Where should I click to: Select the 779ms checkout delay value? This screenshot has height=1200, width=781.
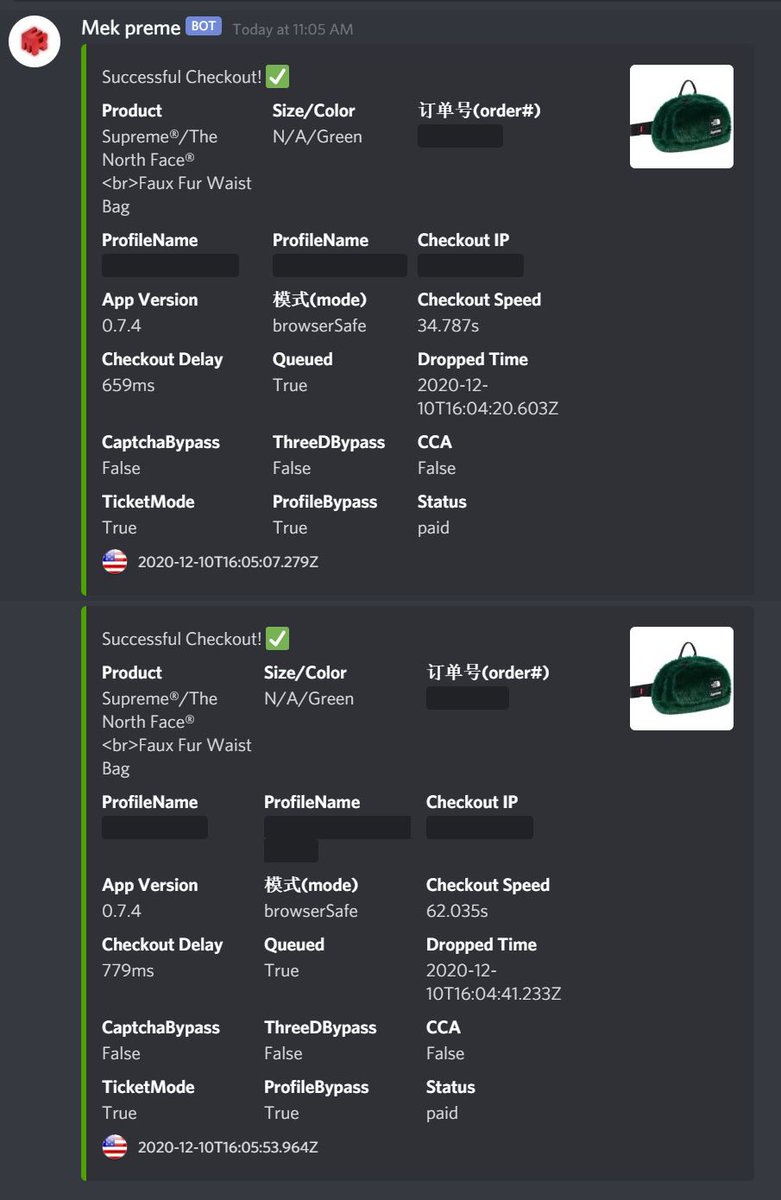[x=128, y=970]
